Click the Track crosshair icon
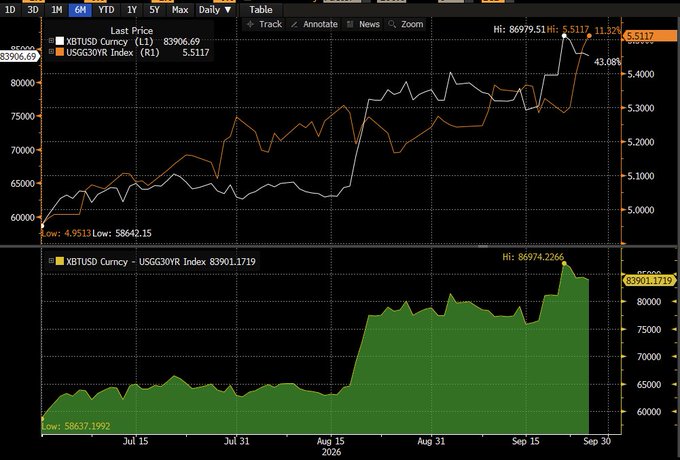The width and height of the screenshot is (680, 460). pos(250,24)
